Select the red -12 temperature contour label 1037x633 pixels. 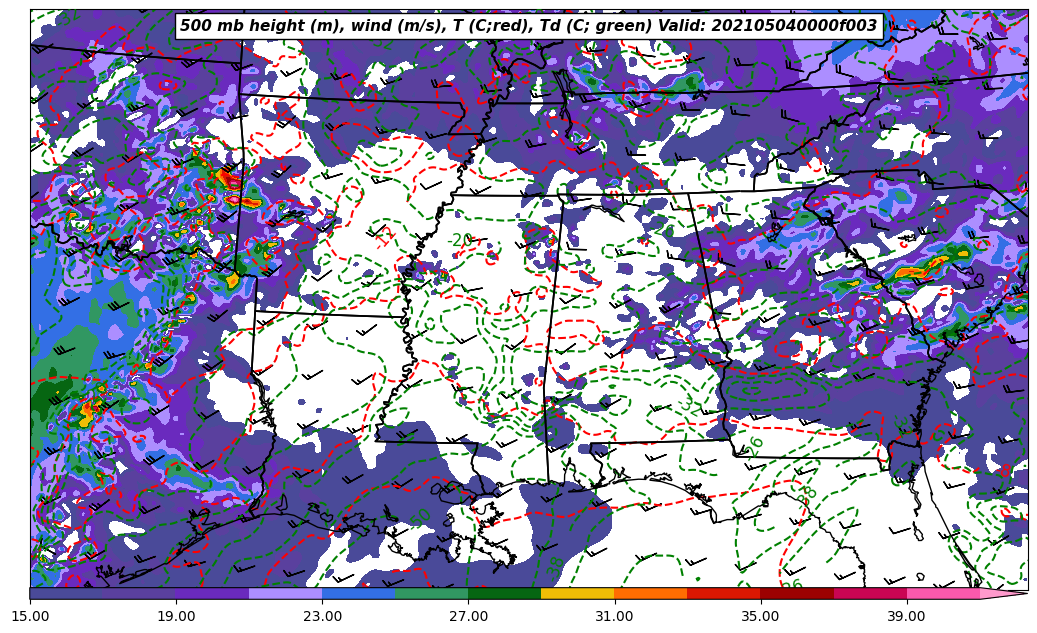tap(383, 237)
